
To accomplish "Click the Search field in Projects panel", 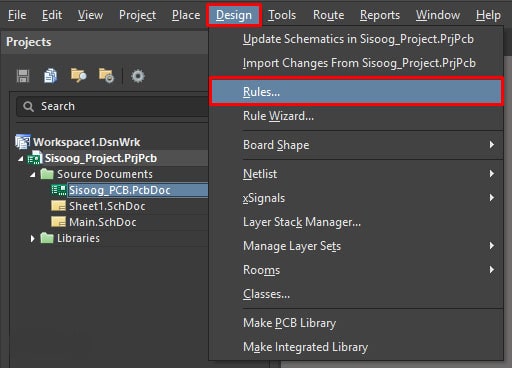I will coord(113,106).
